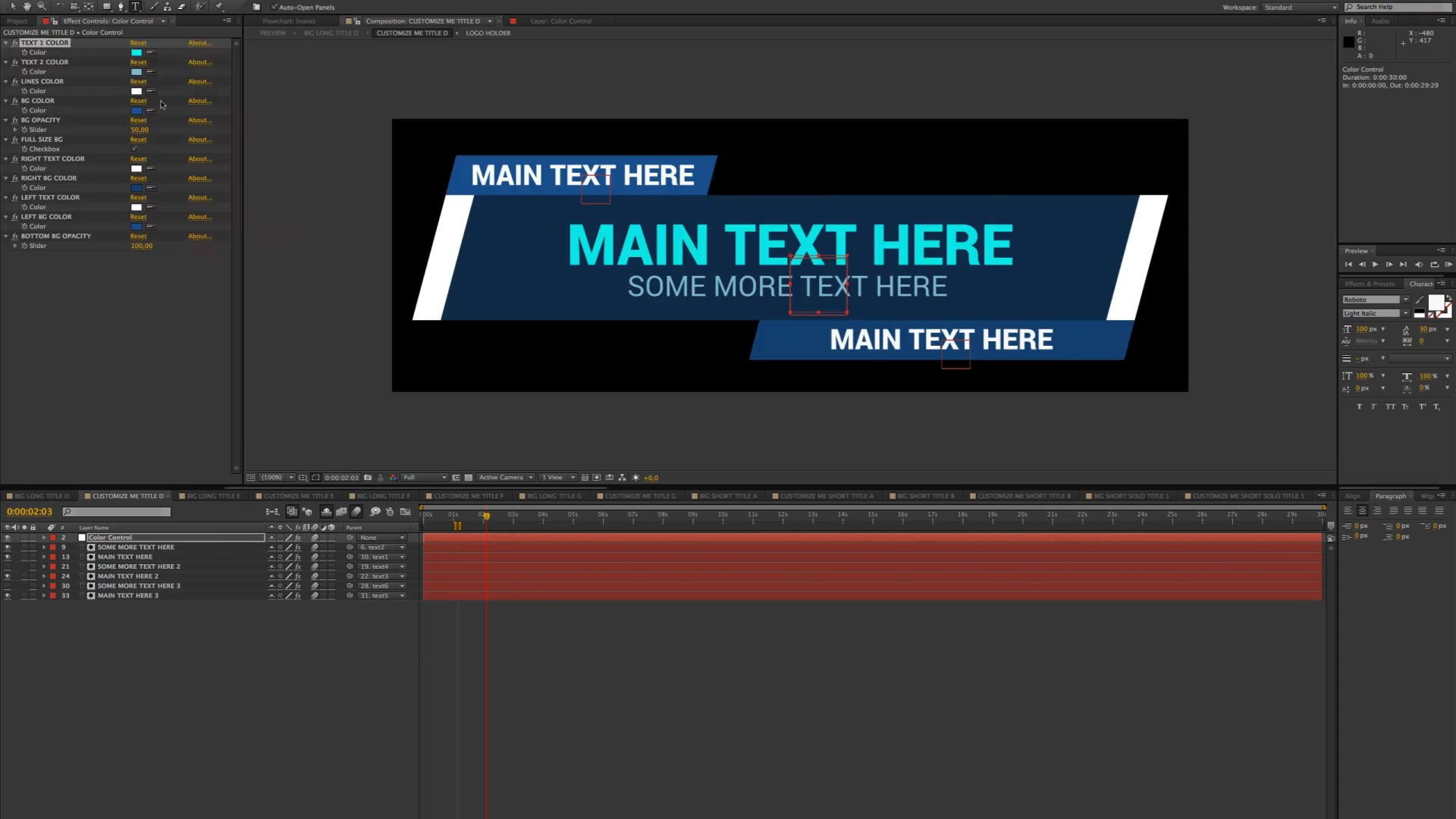Reset the TEXT 2 COLOR effect
Viewport: 1456px width, 819px height.
click(138, 62)
